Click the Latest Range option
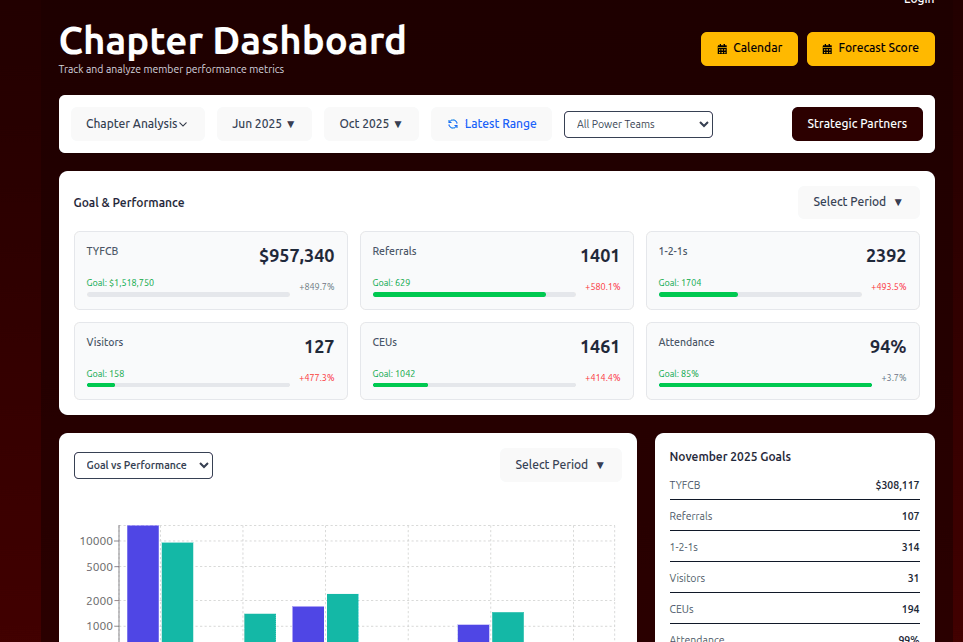Viewport: 963px width, 642px height. click(491, 123)
